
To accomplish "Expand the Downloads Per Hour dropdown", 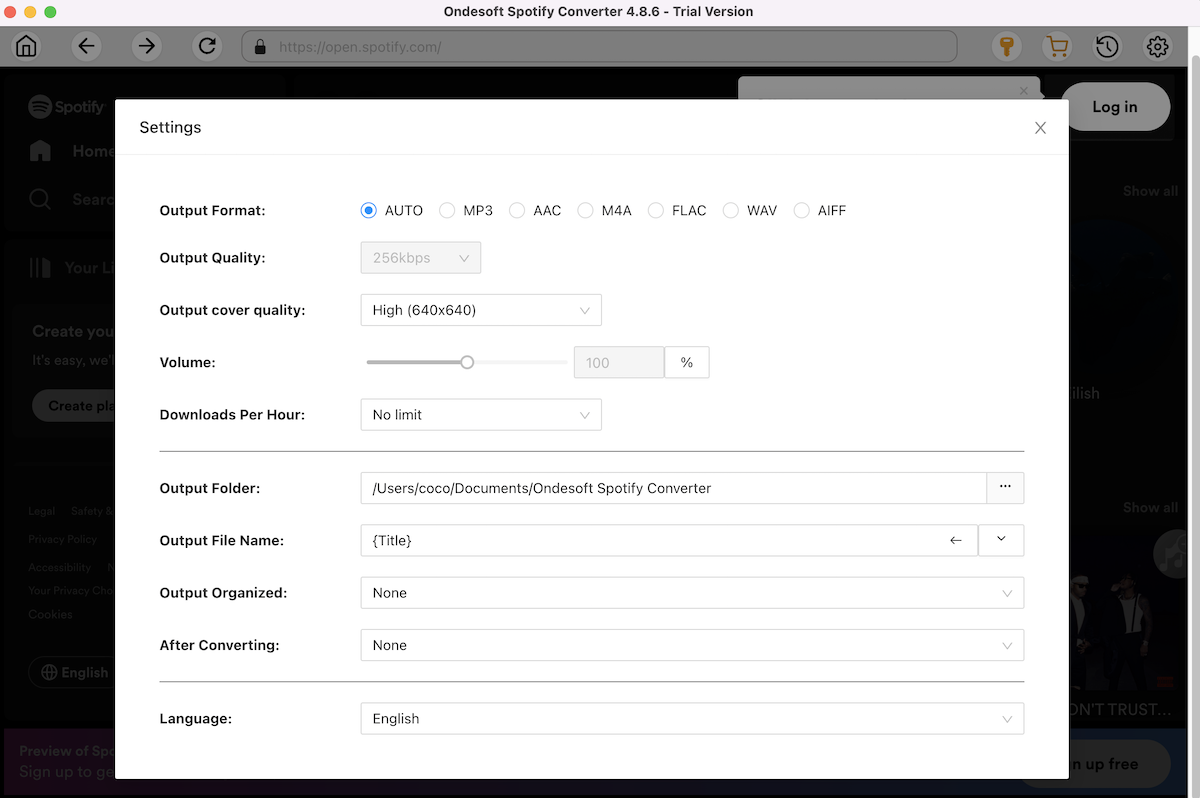I will pyautogui.click(x=480, y=414).
